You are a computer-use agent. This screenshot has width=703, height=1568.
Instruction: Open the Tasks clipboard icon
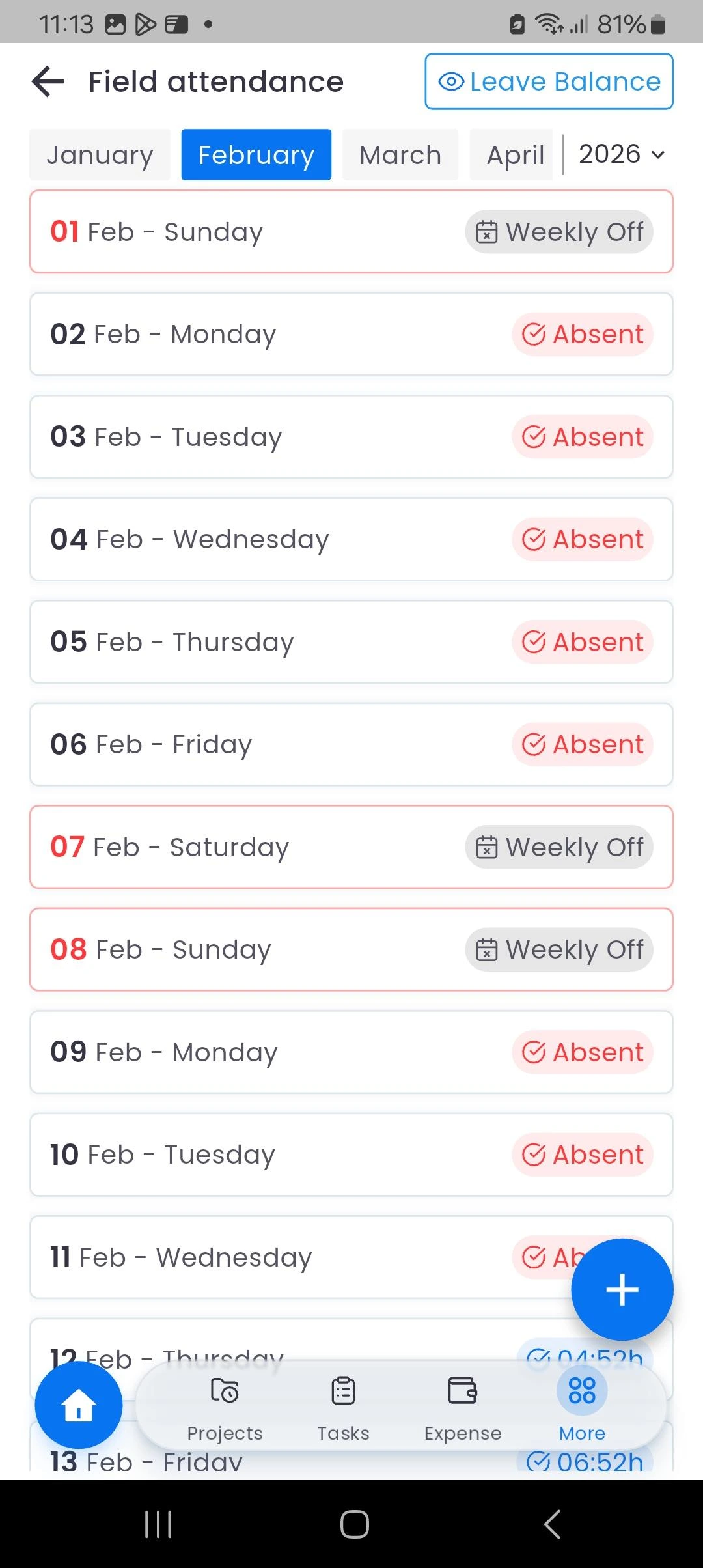[x=343, y=1392]
